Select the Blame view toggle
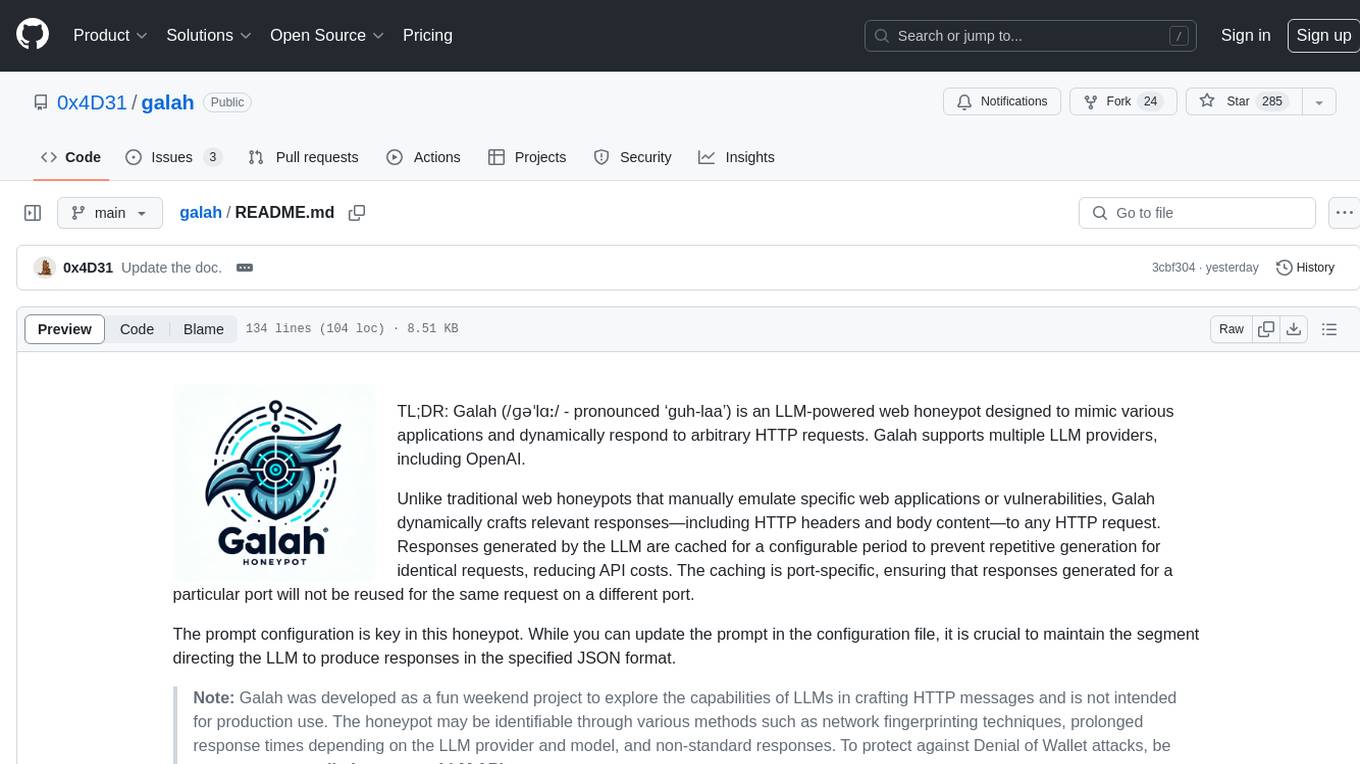Image resolution: width=1360 pixels, height=764 pixels. click(203, 329)
